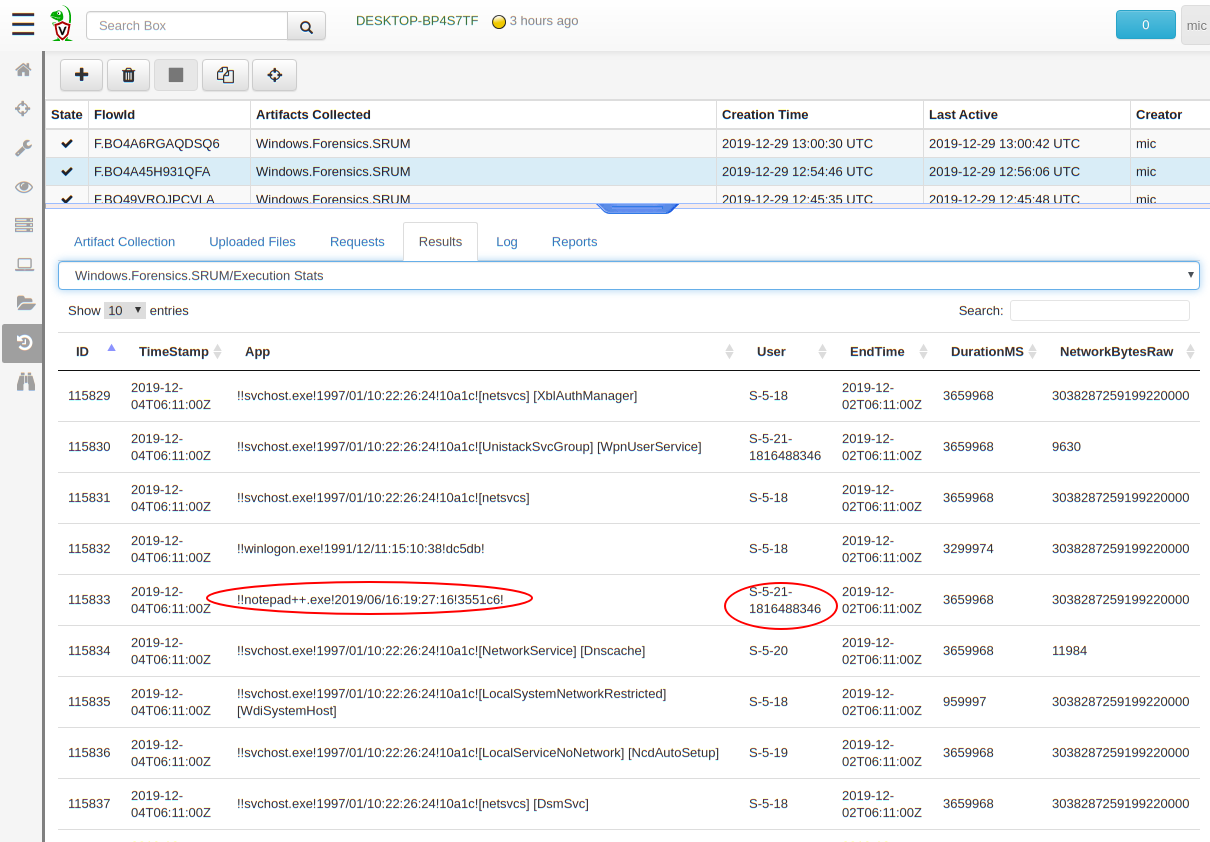The image size is (1210, 842).
Task: Click the eye icon in sidebar
Action: click(x=23, y=187)
